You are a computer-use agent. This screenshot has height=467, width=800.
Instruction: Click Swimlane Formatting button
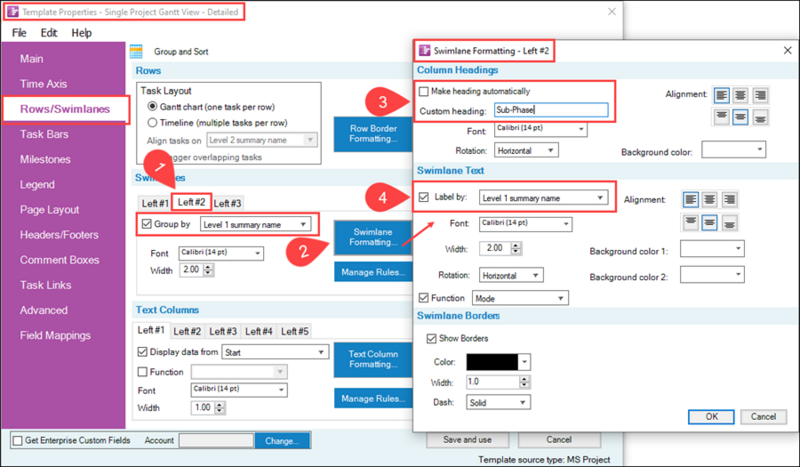click(x=373, y=237)
